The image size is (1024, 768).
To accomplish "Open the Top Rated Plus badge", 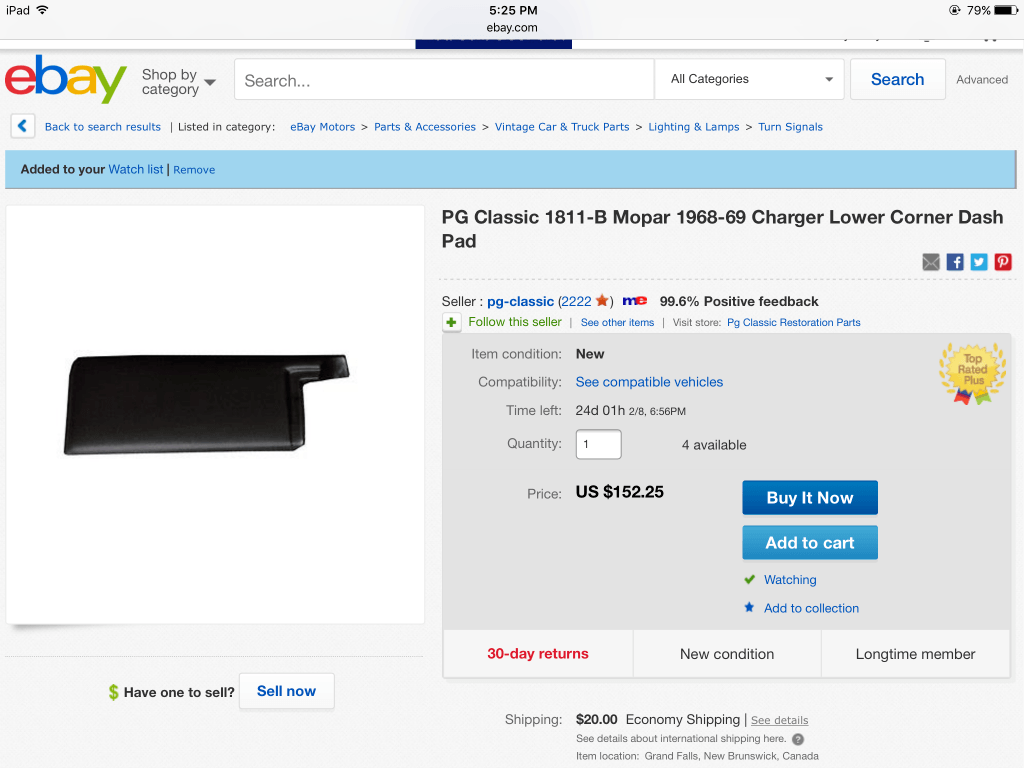I will pos(972,374).
